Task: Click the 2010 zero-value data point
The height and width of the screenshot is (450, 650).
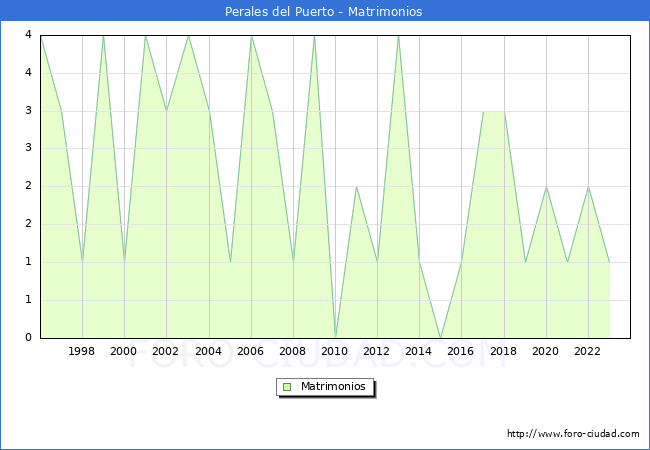Action: click(335, 338)
